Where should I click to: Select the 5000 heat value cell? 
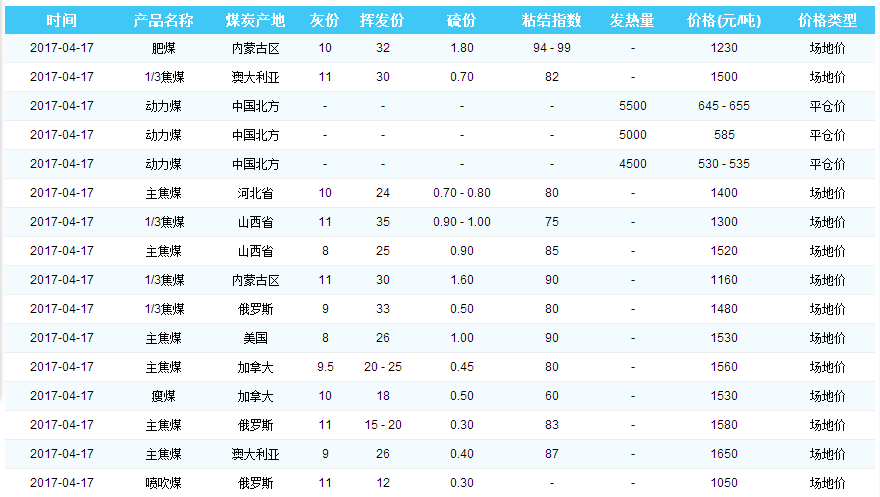pyautogui.click(x=632, y=135)
